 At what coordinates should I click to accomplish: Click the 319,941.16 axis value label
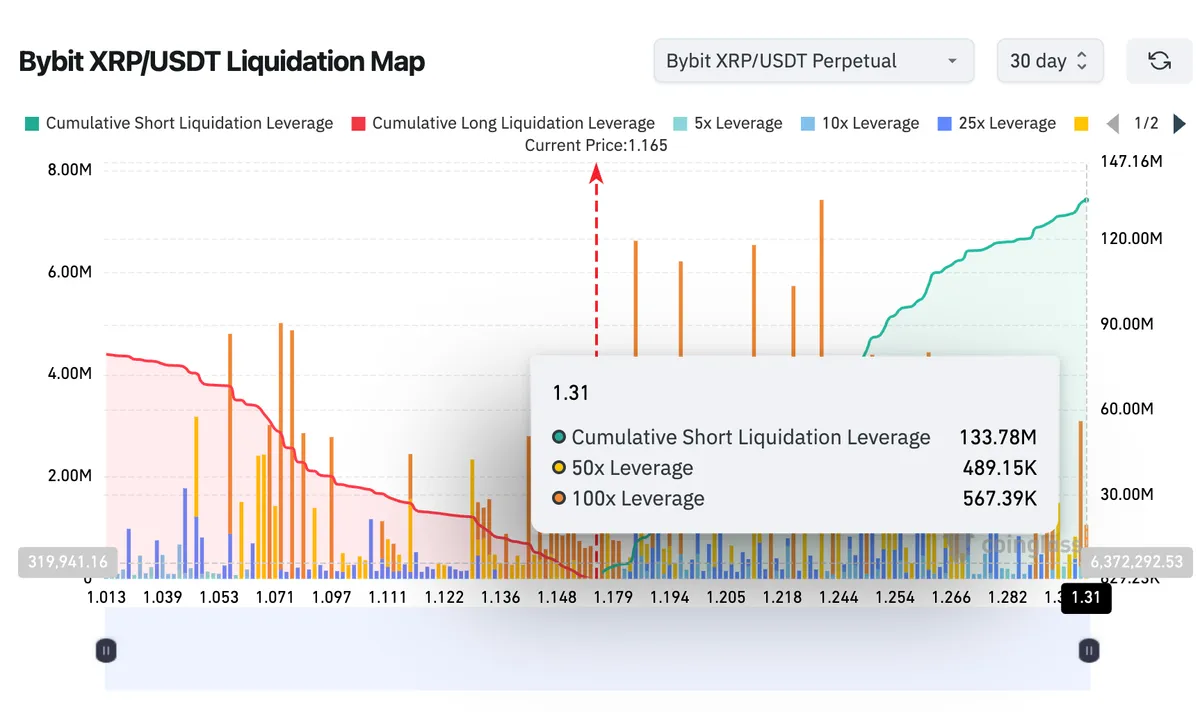[x=68, y=562]
